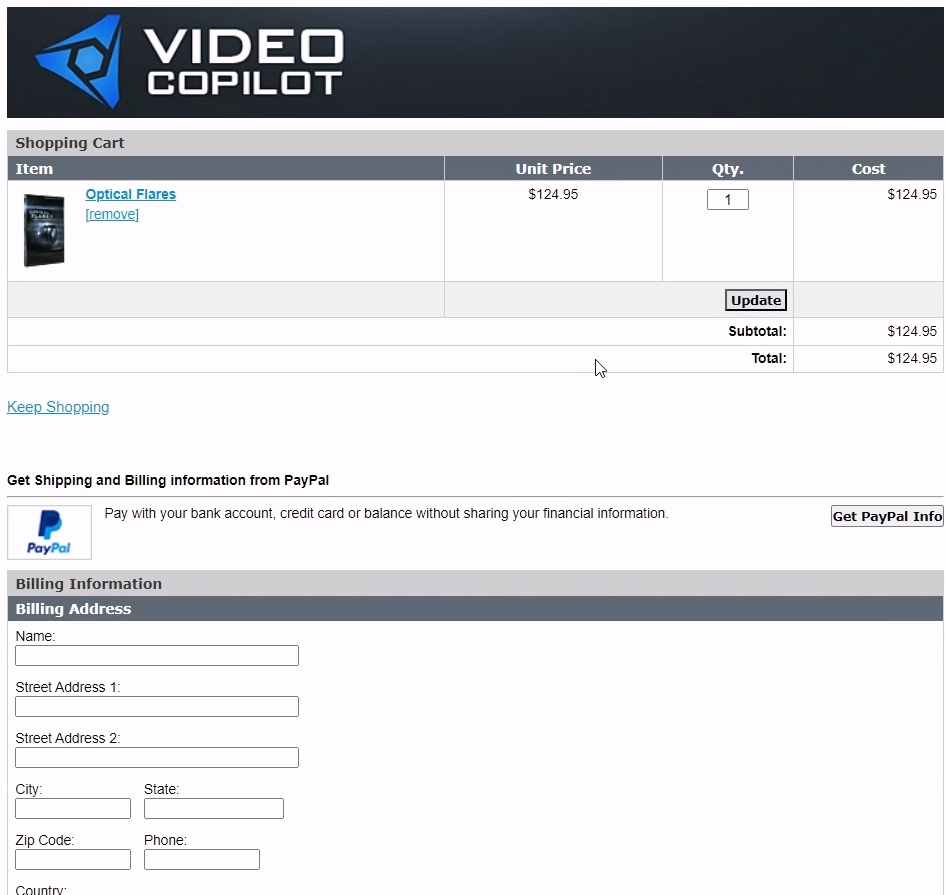Image resolution: width=946 pixels, height=895 pixels.
Task: Click the Unit Price column header
Action: coord(553,168)
